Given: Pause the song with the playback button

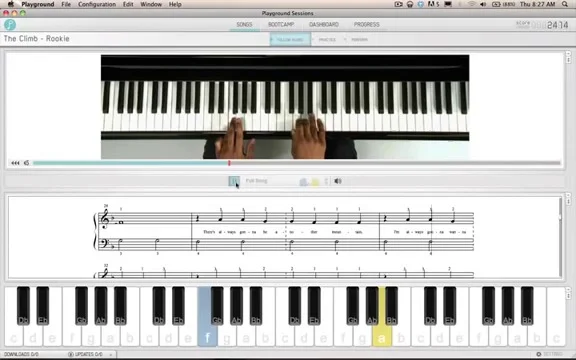Looking at the screenshot, I should tap(234, 181).
